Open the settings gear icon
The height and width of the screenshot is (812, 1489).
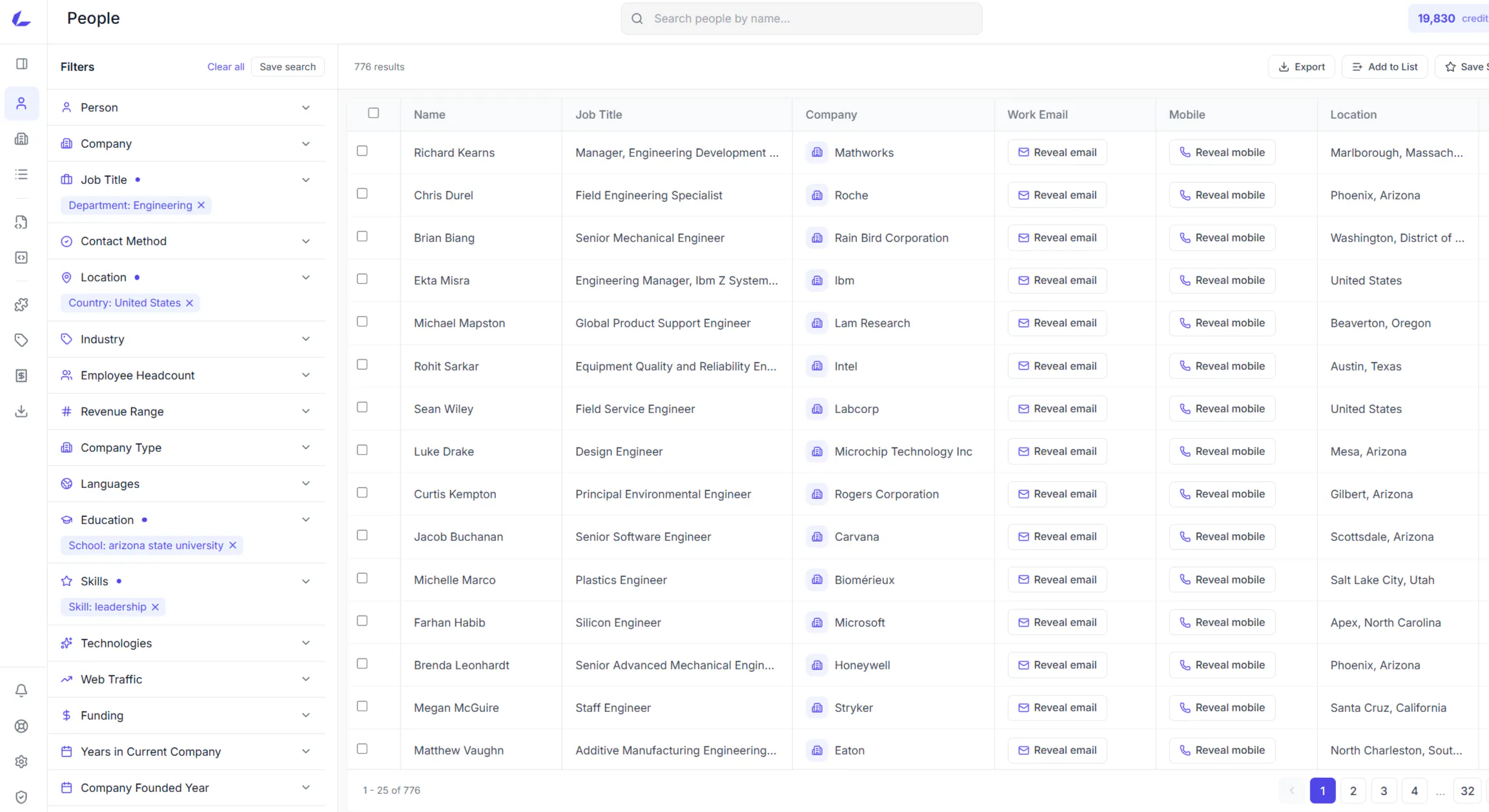tap(21, 762)
